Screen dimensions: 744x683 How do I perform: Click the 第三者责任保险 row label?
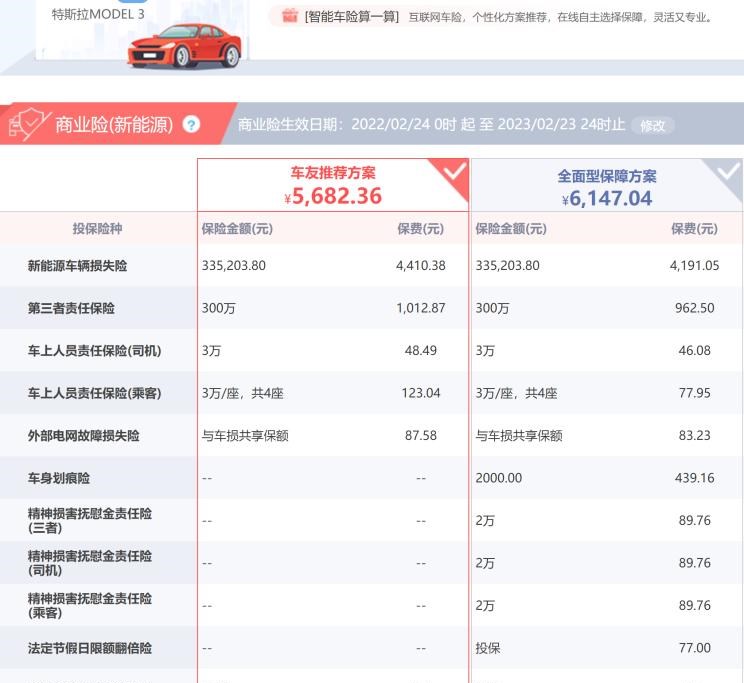pos(71,309)
